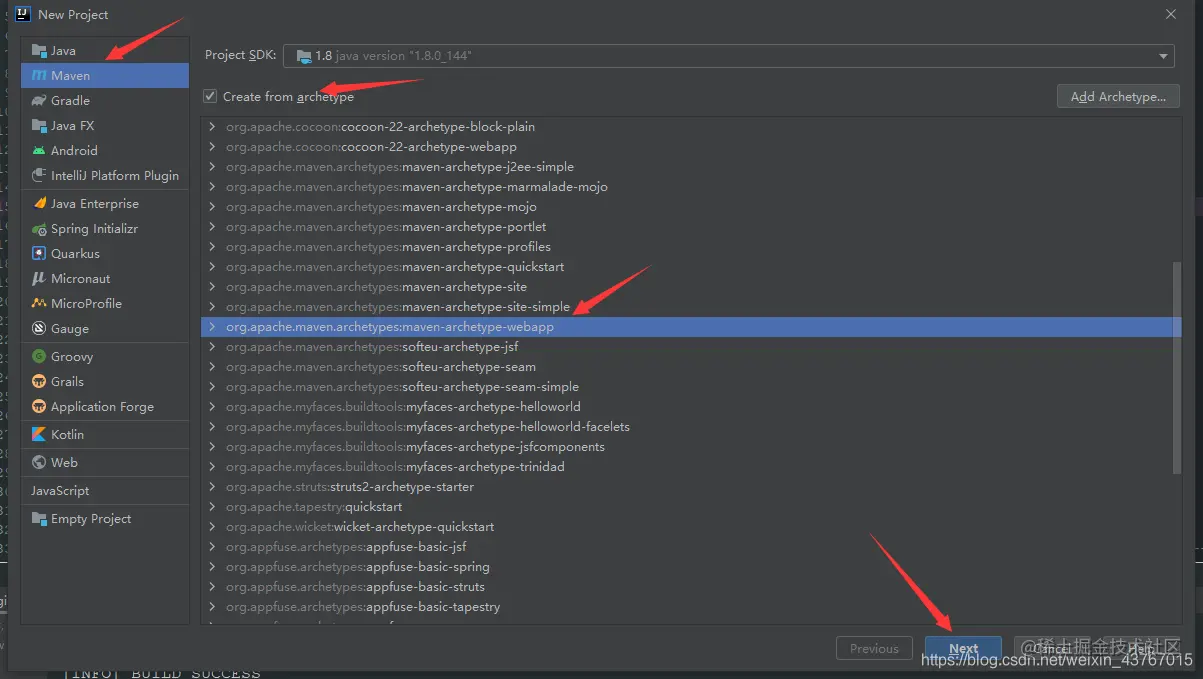The image size is (1203, 679).
Task: Choose the Java Enterprise category label
Action: coord(95,204)
